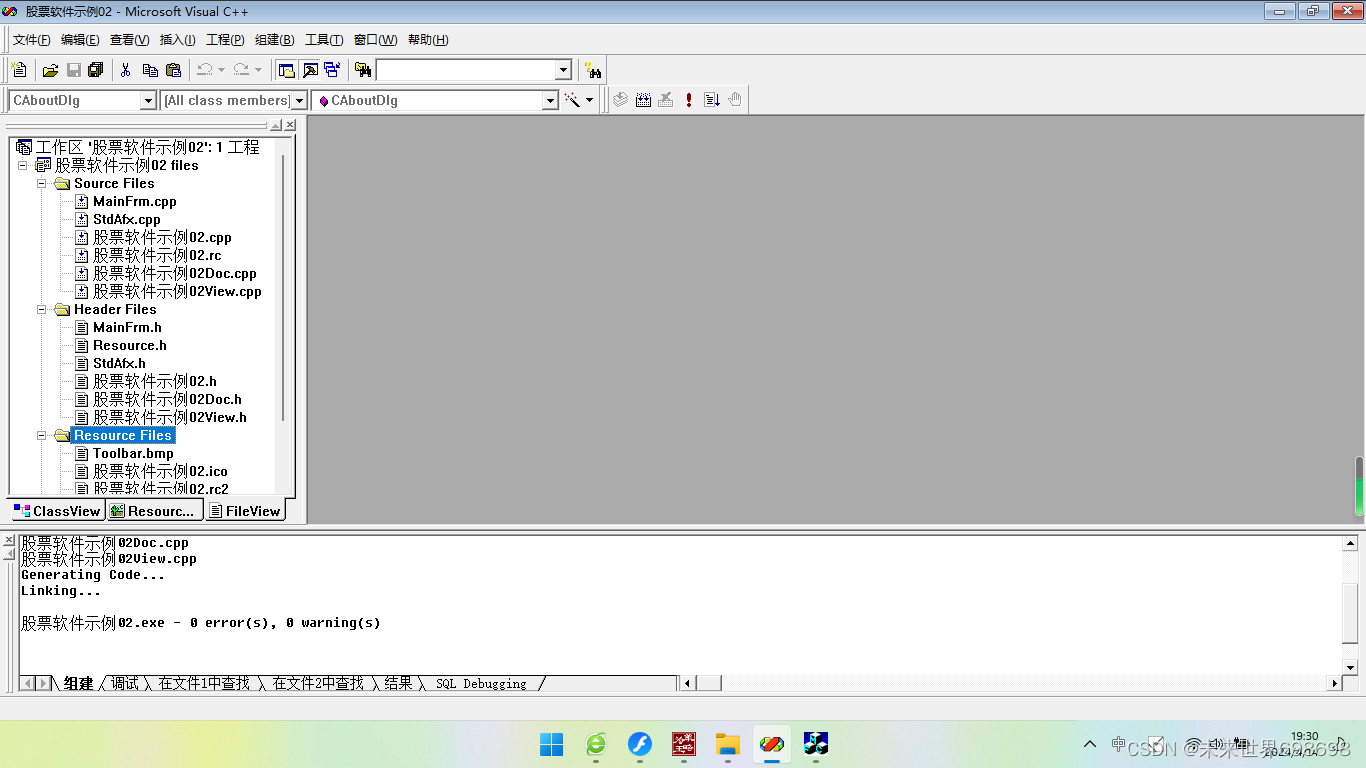Toggle the Output pane icon

coord(310,70)
